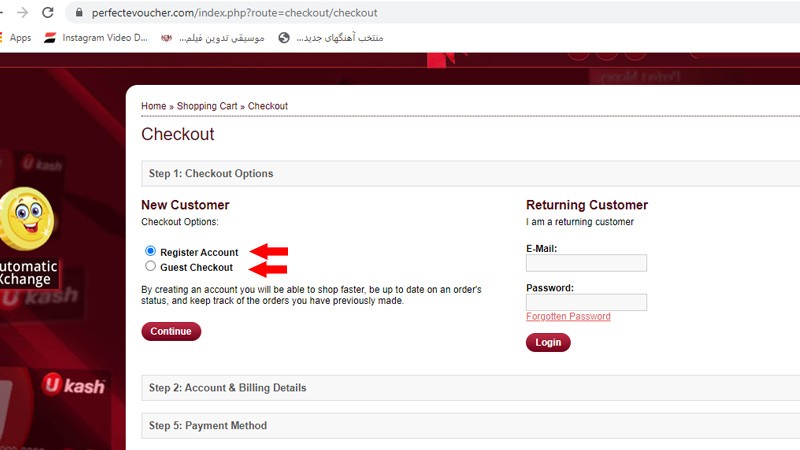This screenshot has width=800, height=450.
Task: Click the padlock site info icon
Action: pyautogui.click(x=78, y=14)
